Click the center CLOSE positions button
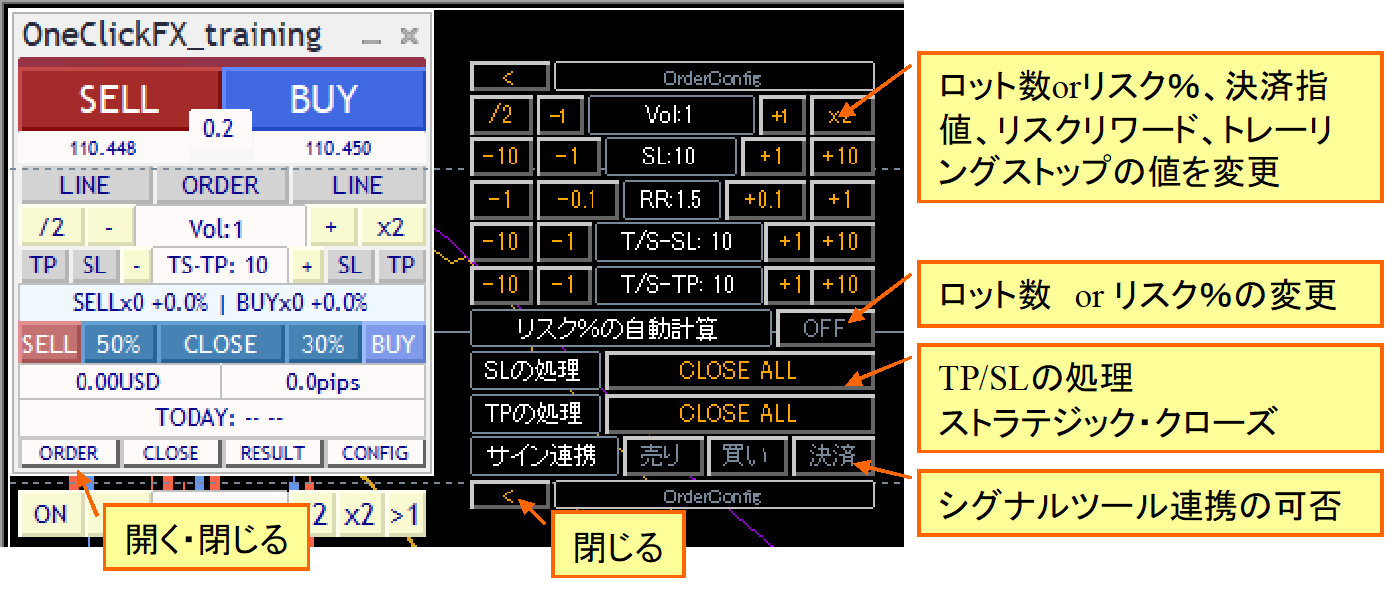Image resolution: width=1398 pixels, height=593 pixels. [x=220, y=344]
